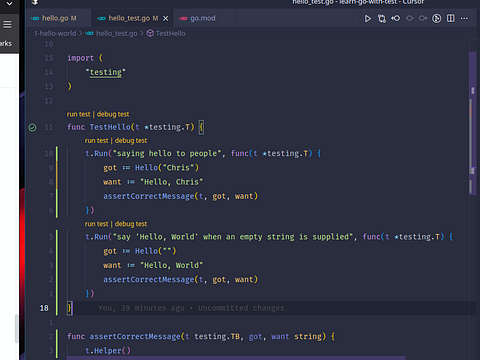Click the split editor icon

tap(451, 18)
